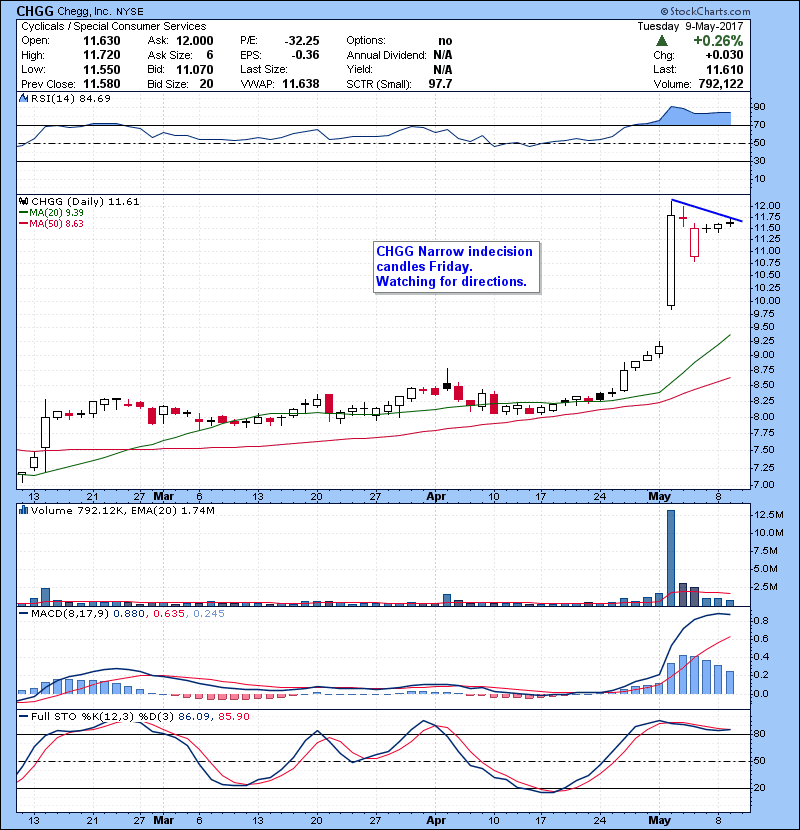Click the Open value 11.630
Viewport: 800px width, 830px height.
pos(102,41)
